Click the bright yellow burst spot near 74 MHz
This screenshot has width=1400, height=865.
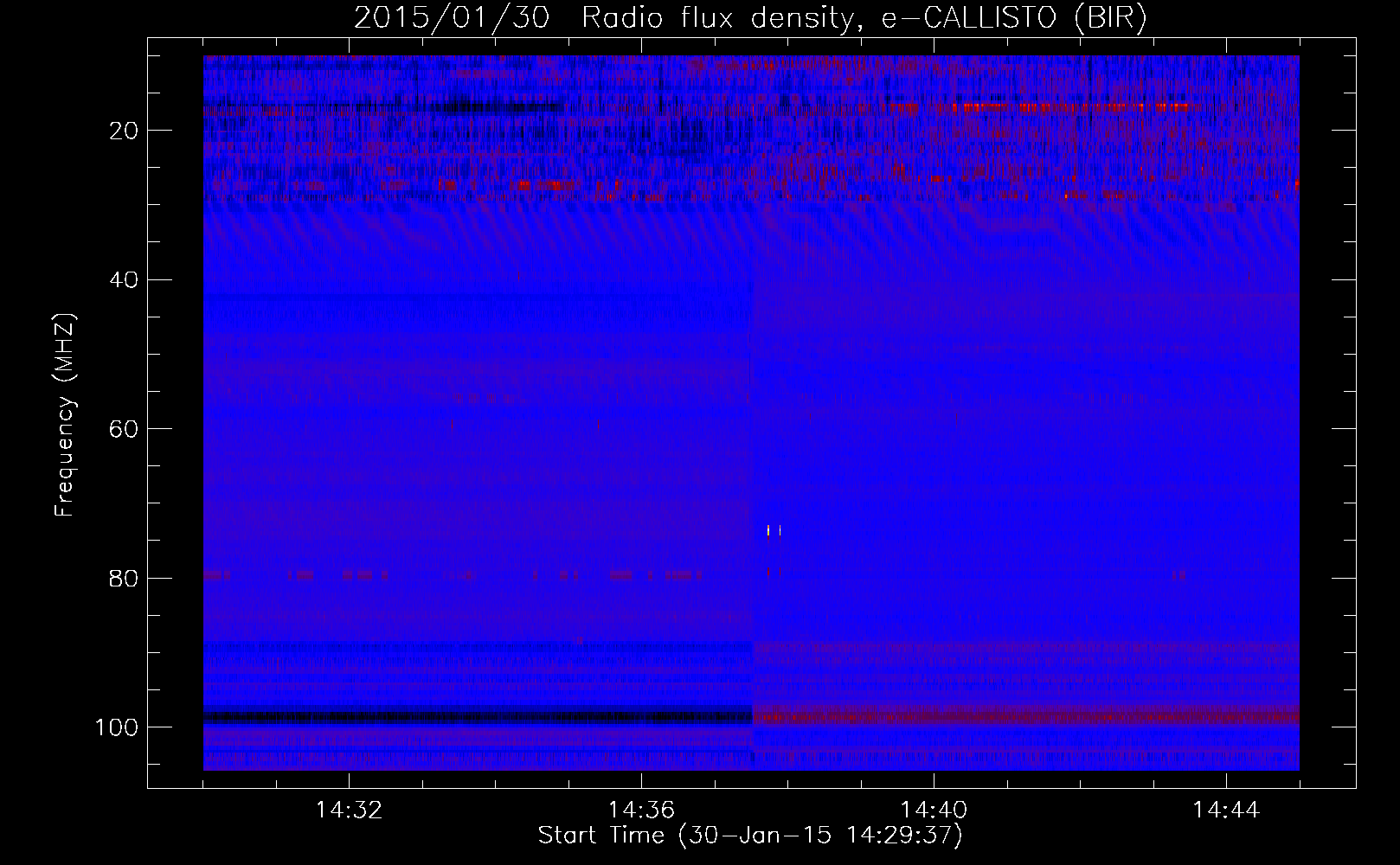768,530
